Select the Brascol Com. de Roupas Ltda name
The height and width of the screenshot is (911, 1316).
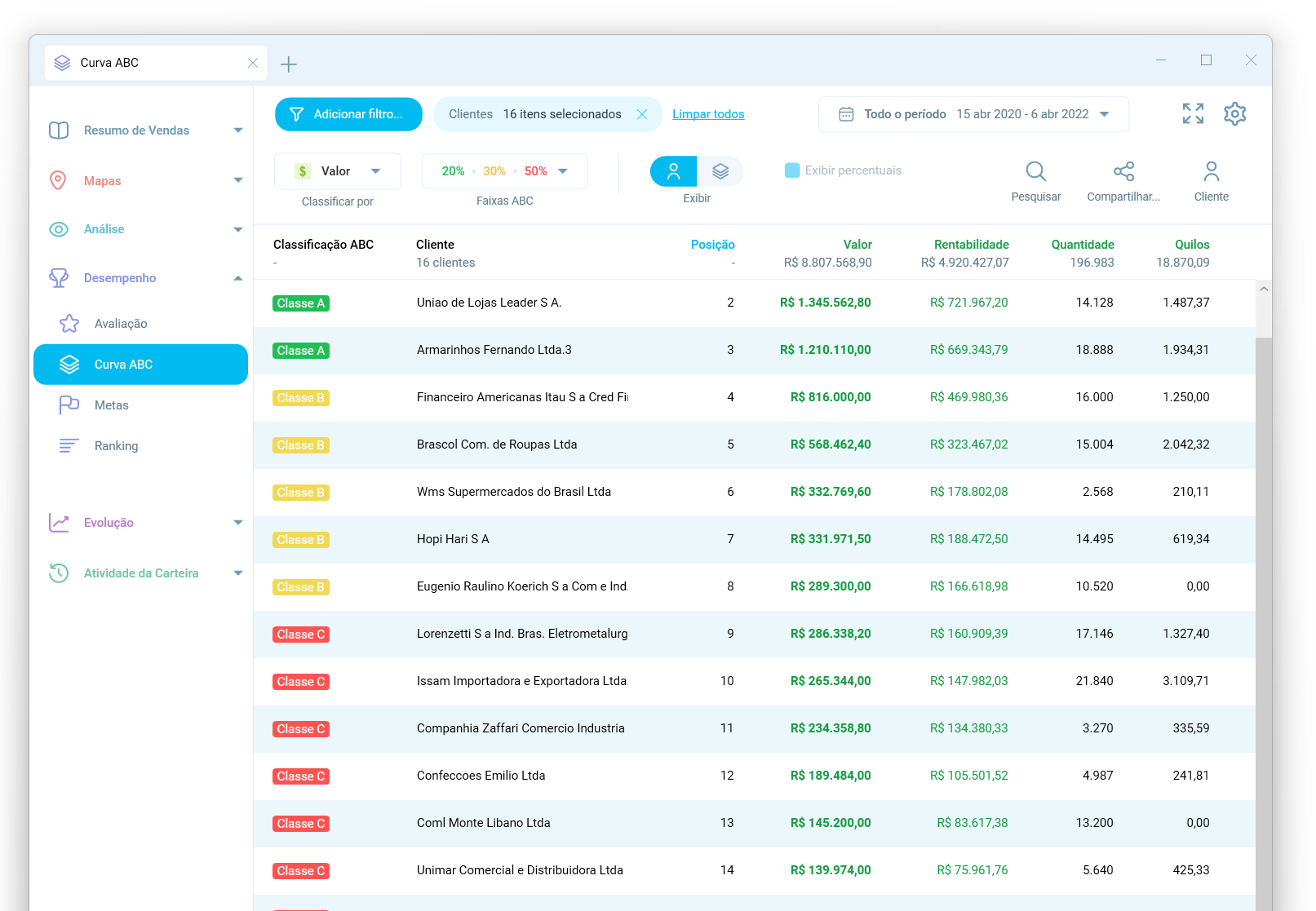[x=497, y=444]
